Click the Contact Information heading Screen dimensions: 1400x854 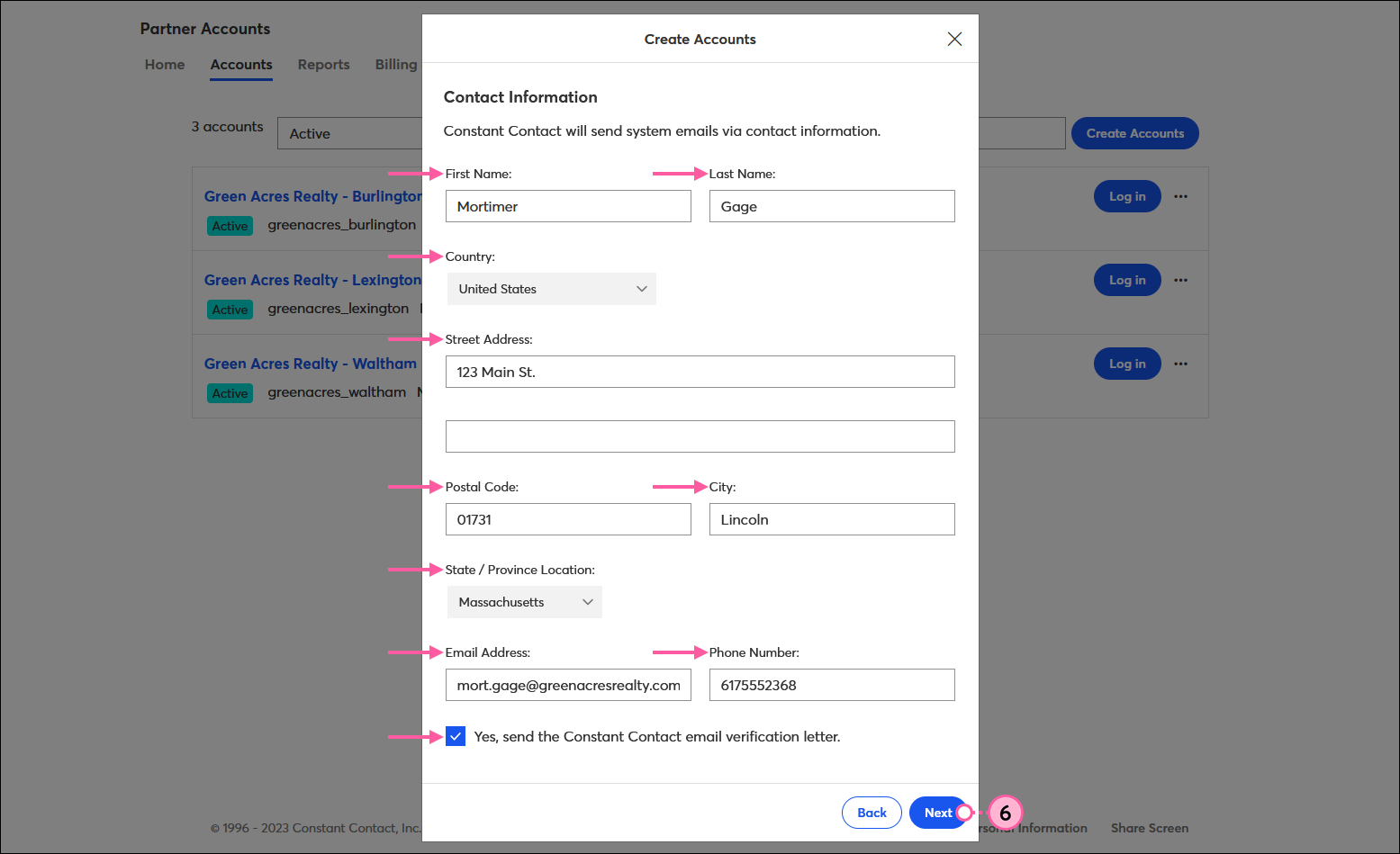pyautogui.click(x=520, y=97)
